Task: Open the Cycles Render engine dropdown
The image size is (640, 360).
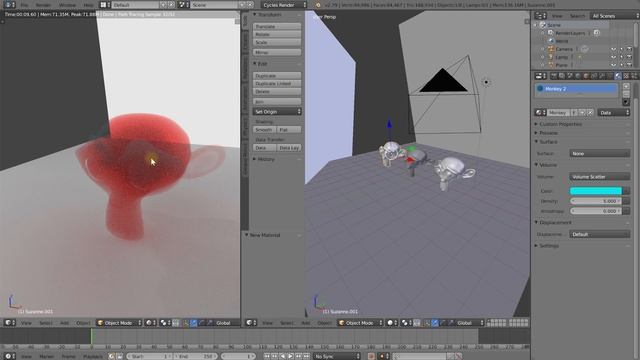Action: pyautogui.click(x=284, y=5)
